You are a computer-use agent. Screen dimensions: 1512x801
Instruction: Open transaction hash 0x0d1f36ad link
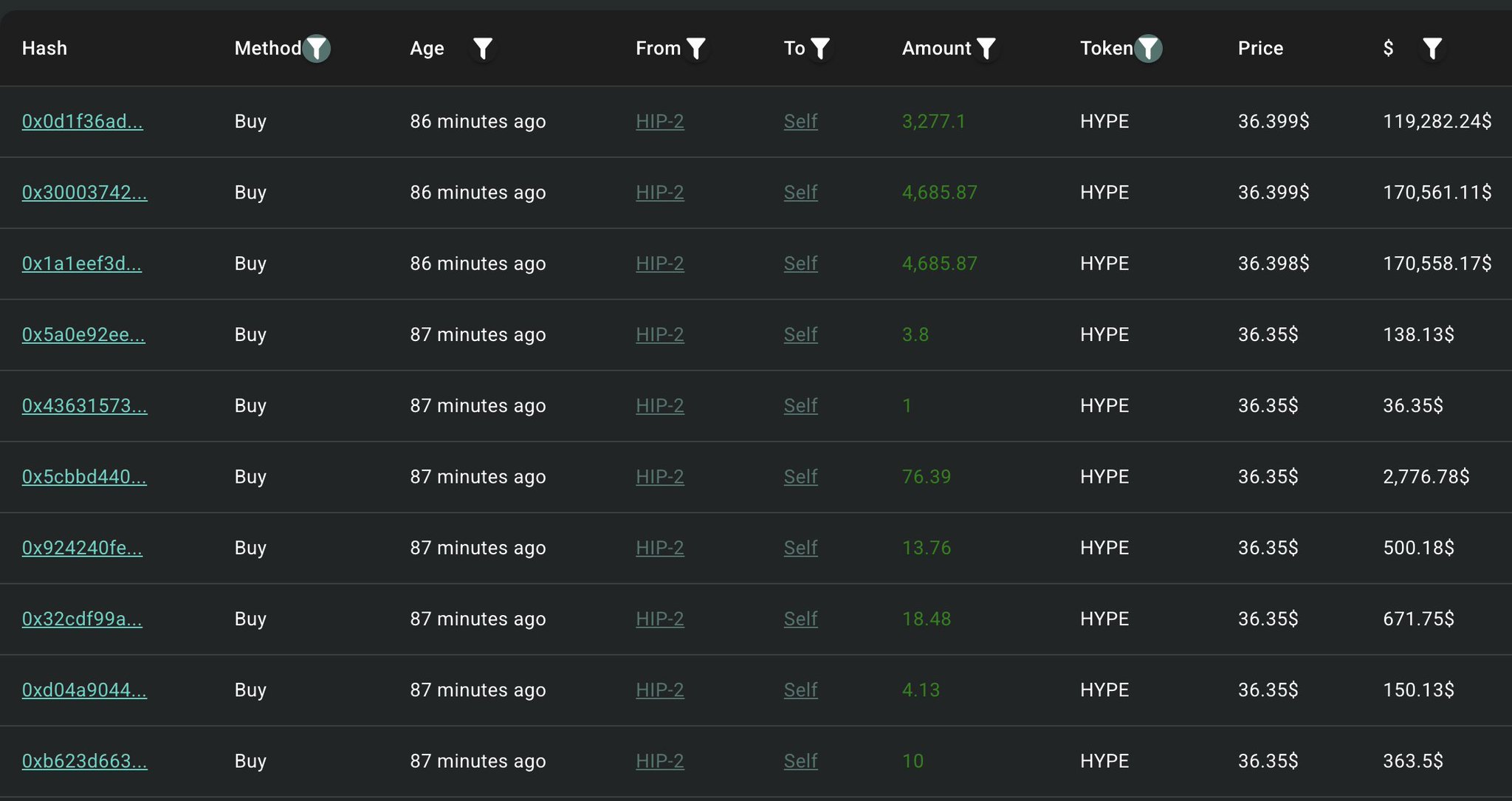[x=83, y=121]
